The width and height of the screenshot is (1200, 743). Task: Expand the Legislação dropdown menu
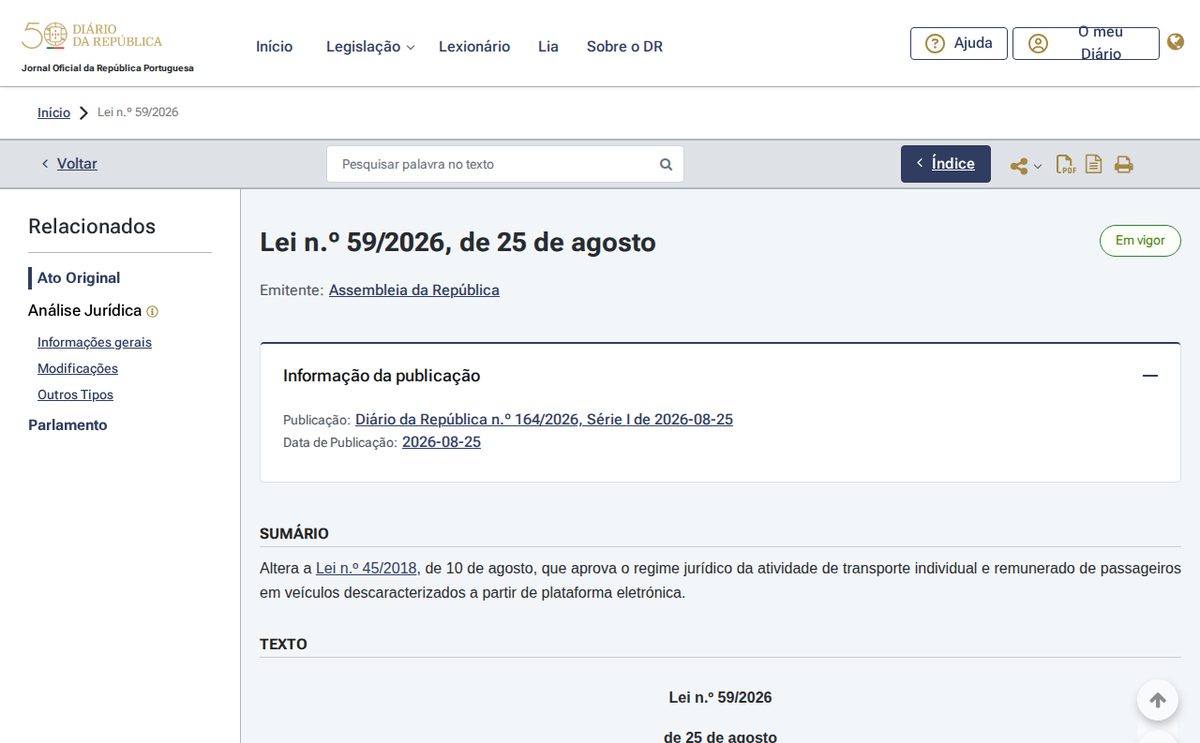coord(370,47)
